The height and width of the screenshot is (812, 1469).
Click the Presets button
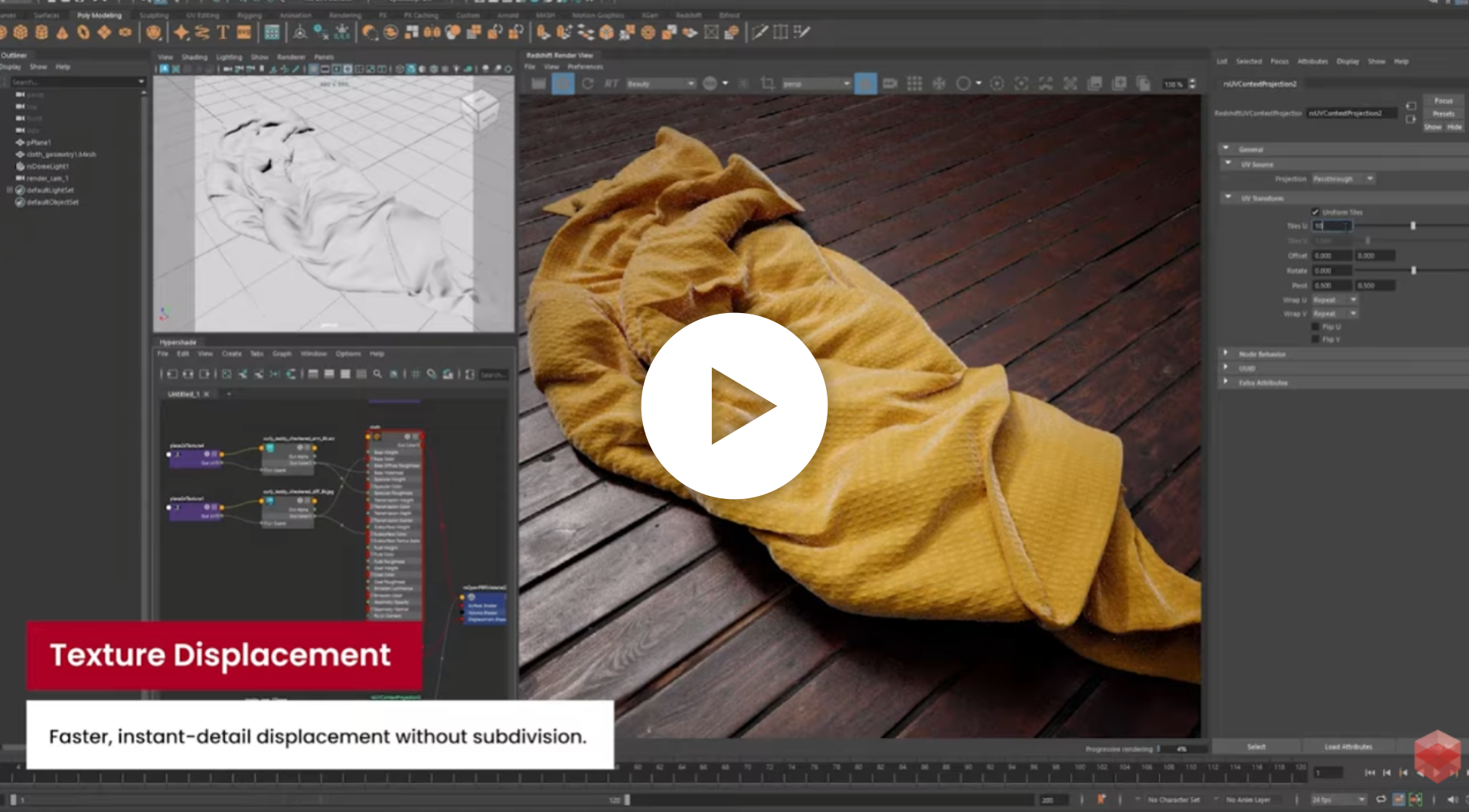pyautogui.click(x=1443, y=114)
